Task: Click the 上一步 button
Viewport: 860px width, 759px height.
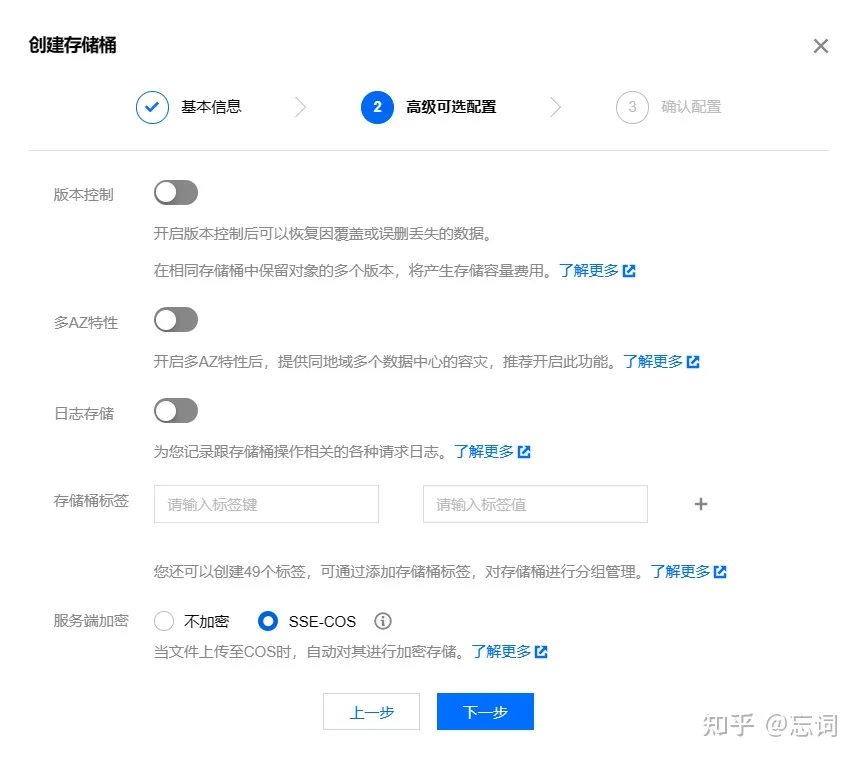Action: 371,712
